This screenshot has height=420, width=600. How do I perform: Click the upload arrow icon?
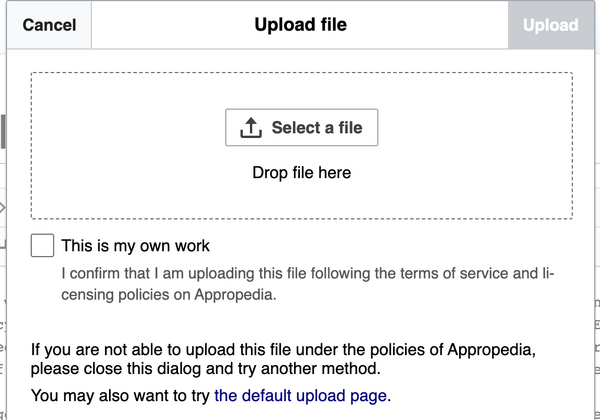click(x=251, y=127)
